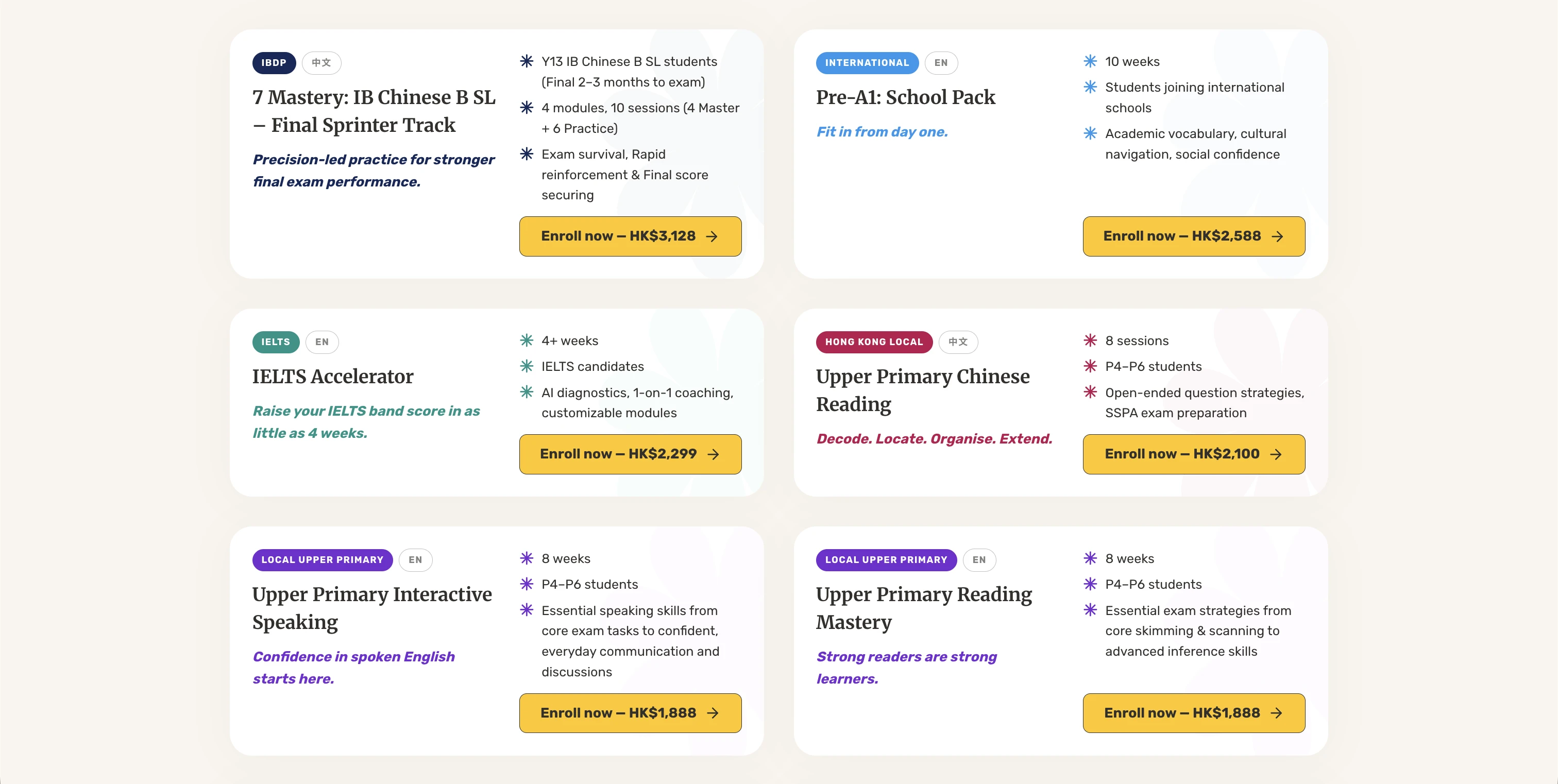1558x784 pixels.
Task: Click the blue asterisk beside 10 weeks
Action: point(1090,61)
